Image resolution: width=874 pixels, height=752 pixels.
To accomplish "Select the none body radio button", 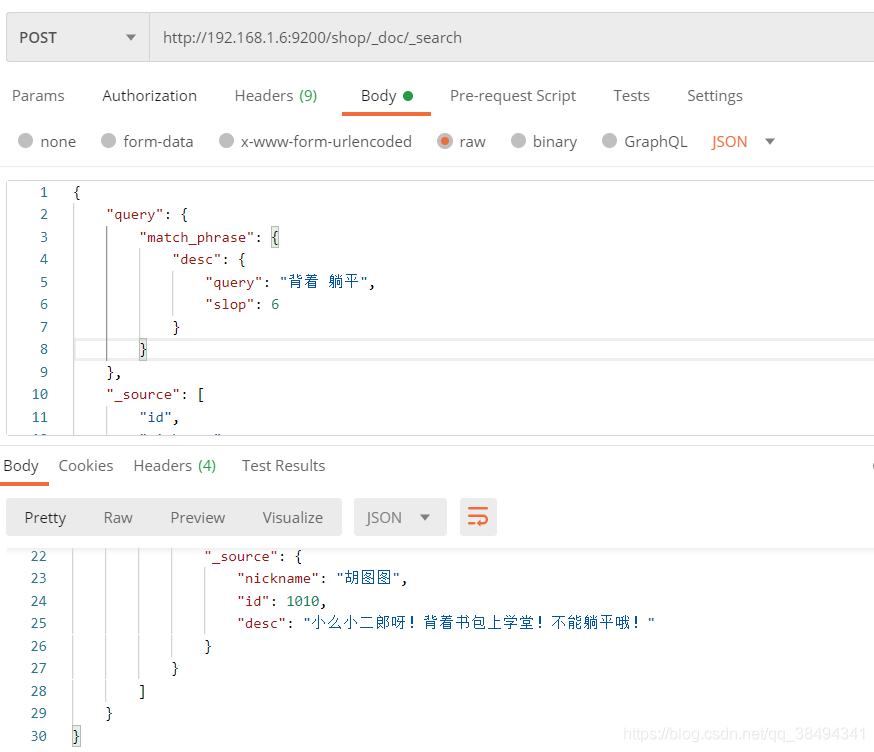I will (26, 141).
